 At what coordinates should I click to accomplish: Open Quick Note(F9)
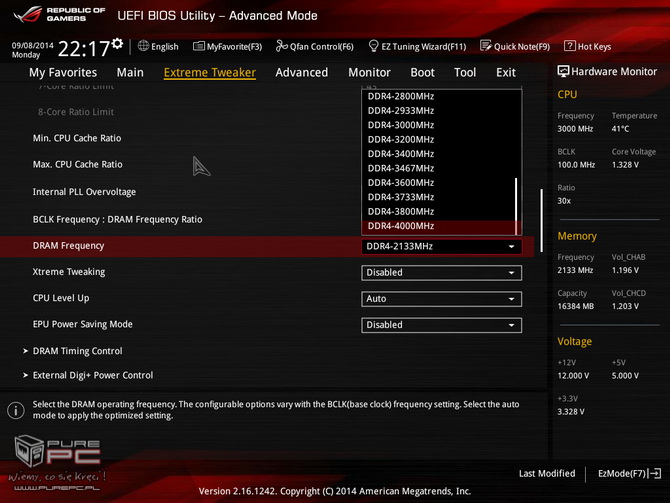pos(515,46)
